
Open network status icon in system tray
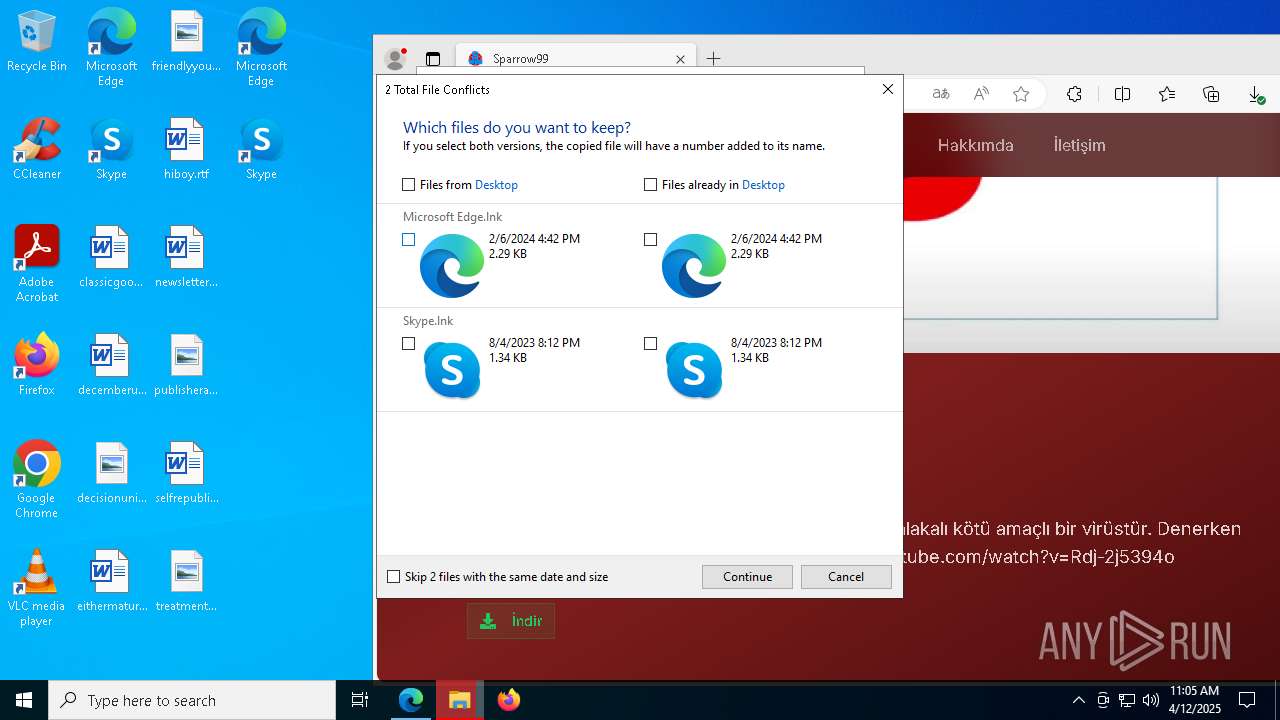coord(1127,700)
